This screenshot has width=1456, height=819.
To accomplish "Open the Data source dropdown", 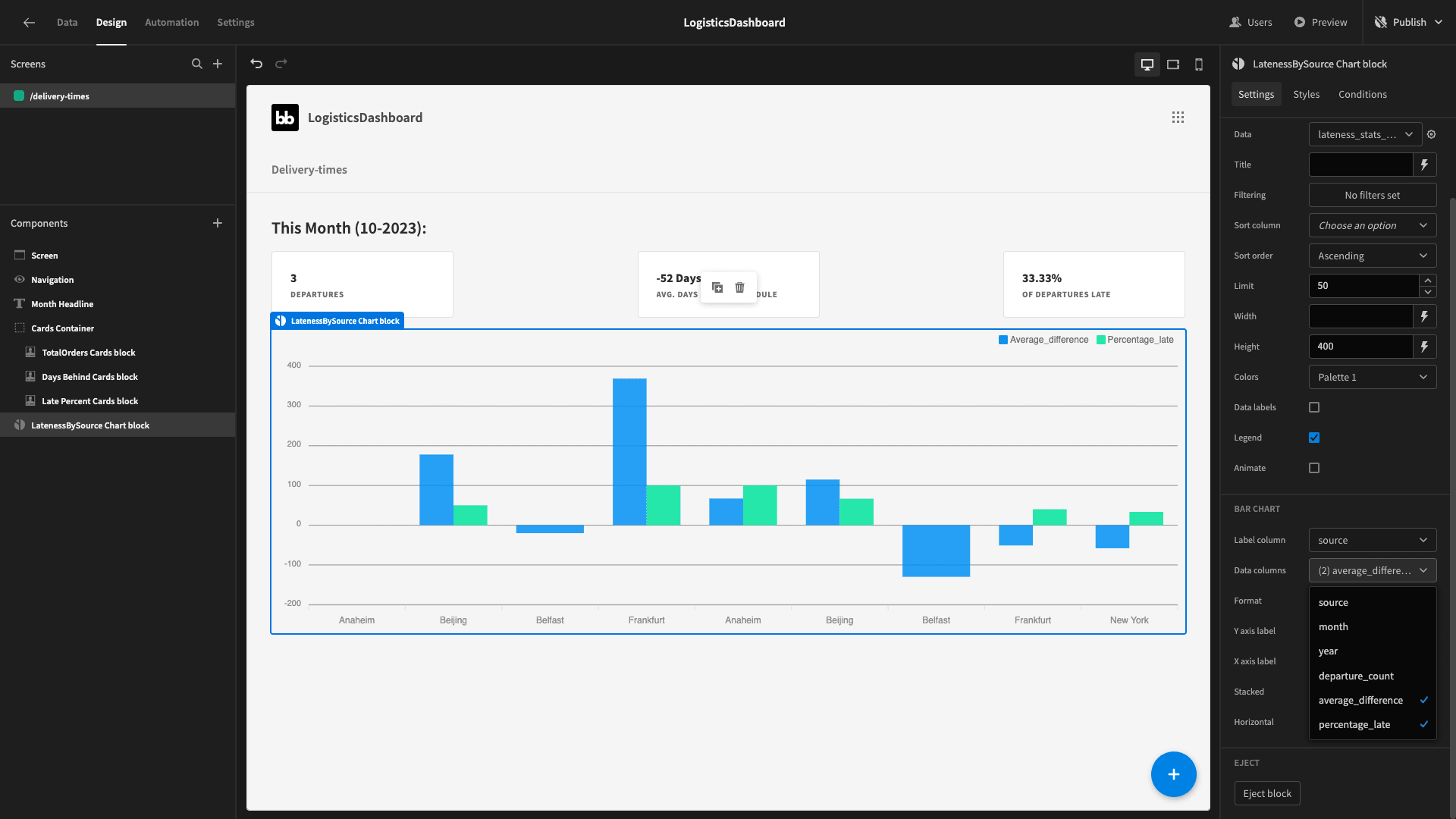I will click(x=1365, y=134).
